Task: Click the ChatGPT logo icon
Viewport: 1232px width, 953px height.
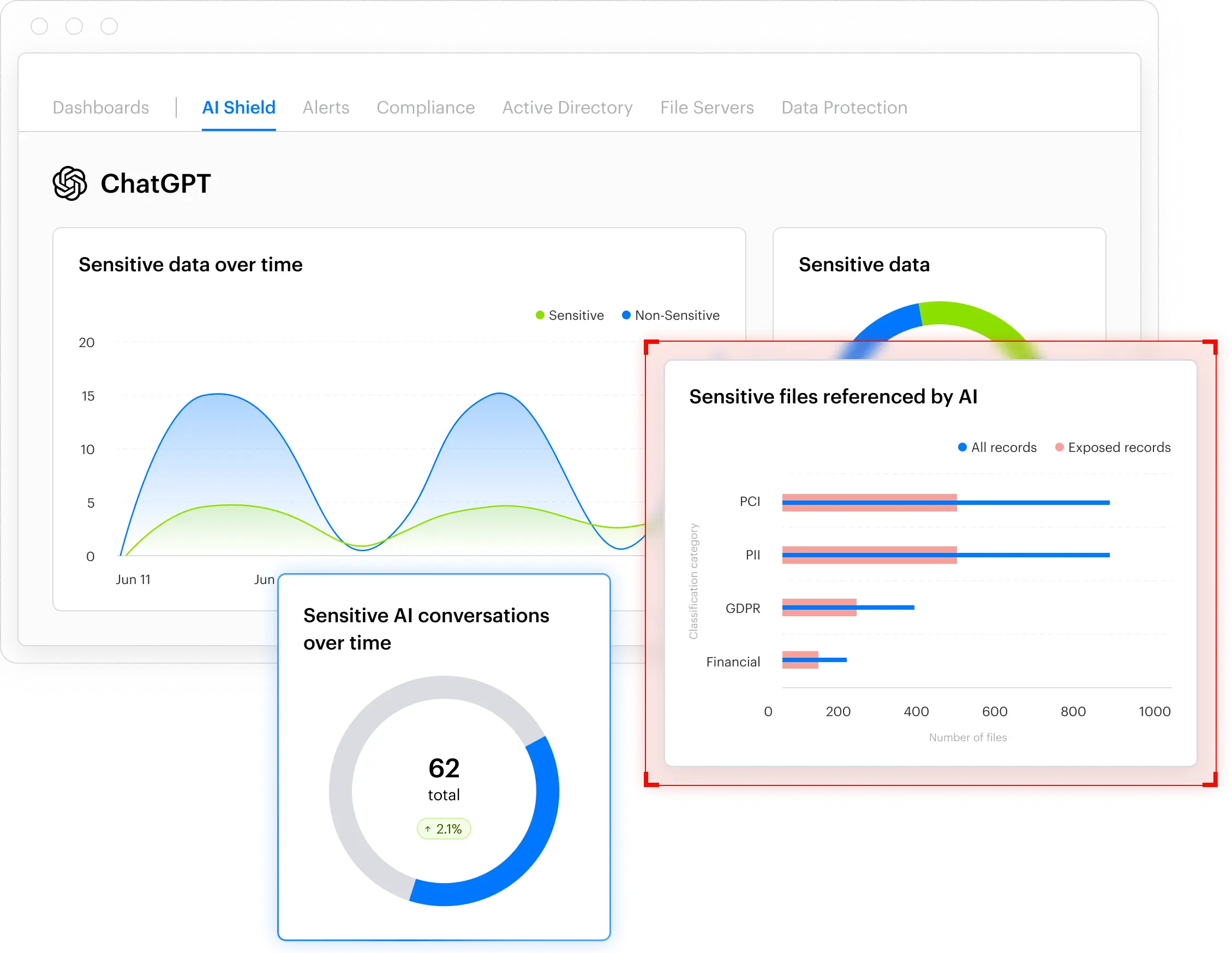Action: (x=69, y=183)
